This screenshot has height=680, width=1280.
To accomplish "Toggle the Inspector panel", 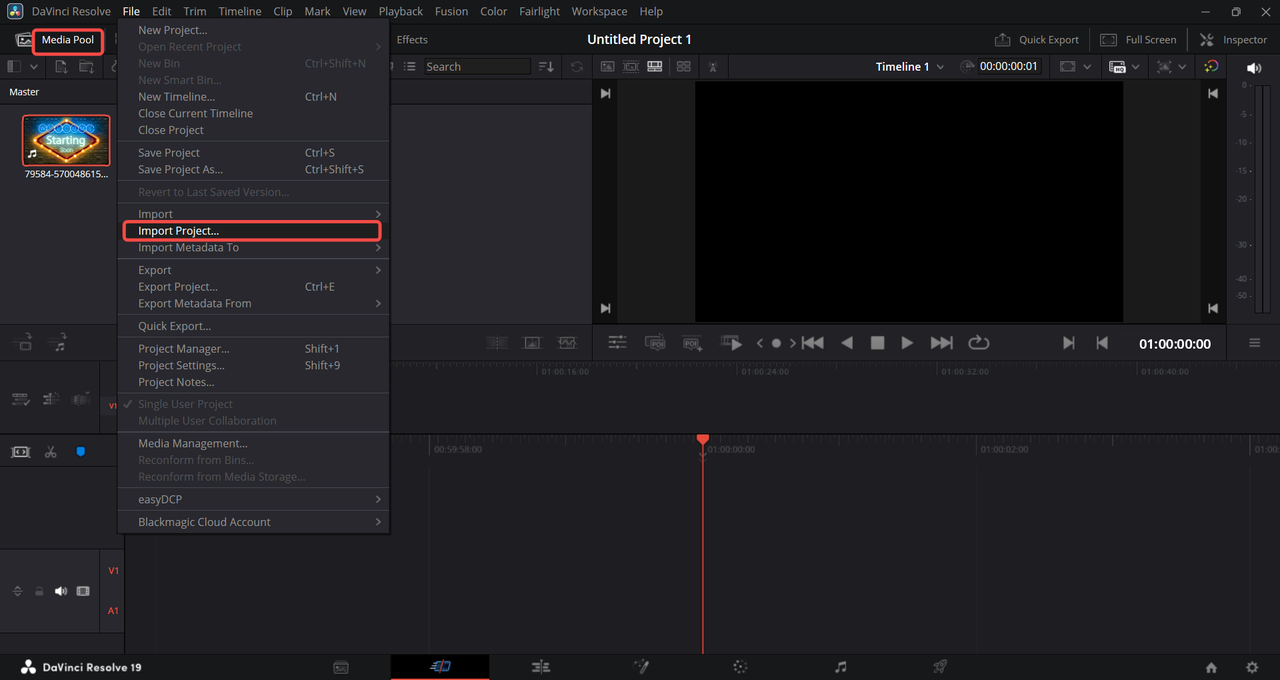I will click(1233, 40).
